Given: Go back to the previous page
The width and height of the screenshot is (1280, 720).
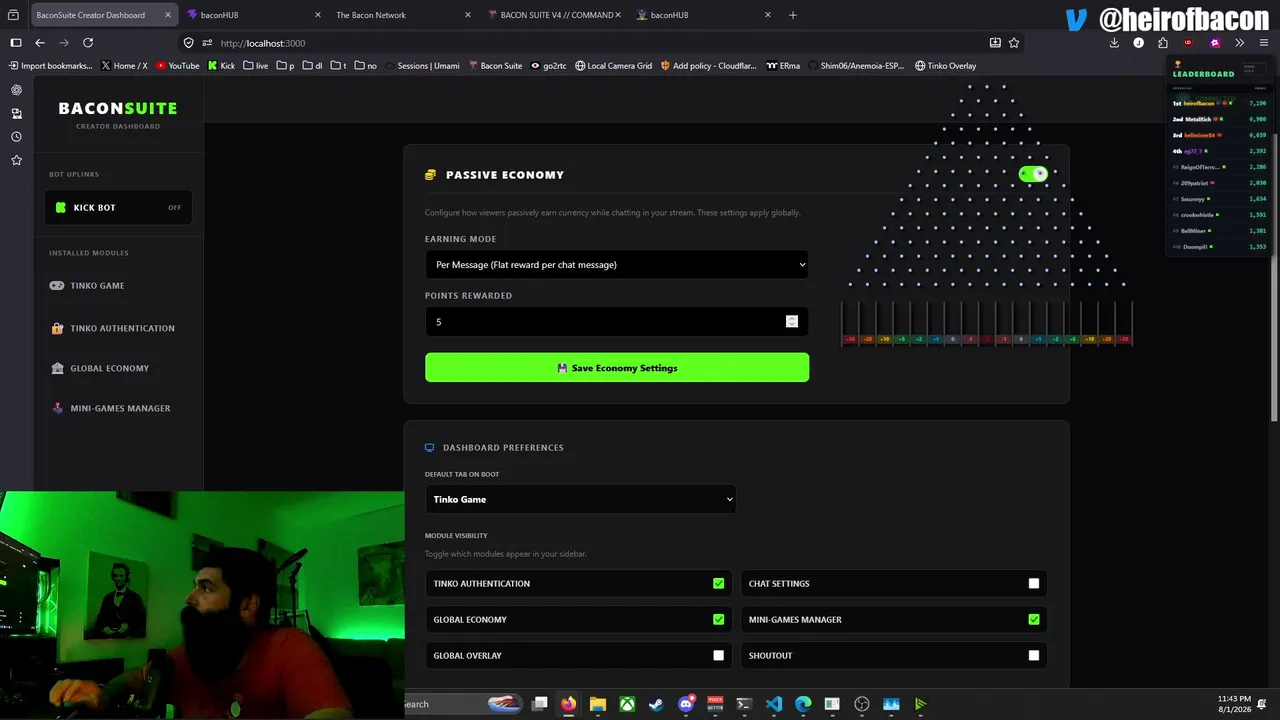Looking at the screenshot, I should point(40,43).
